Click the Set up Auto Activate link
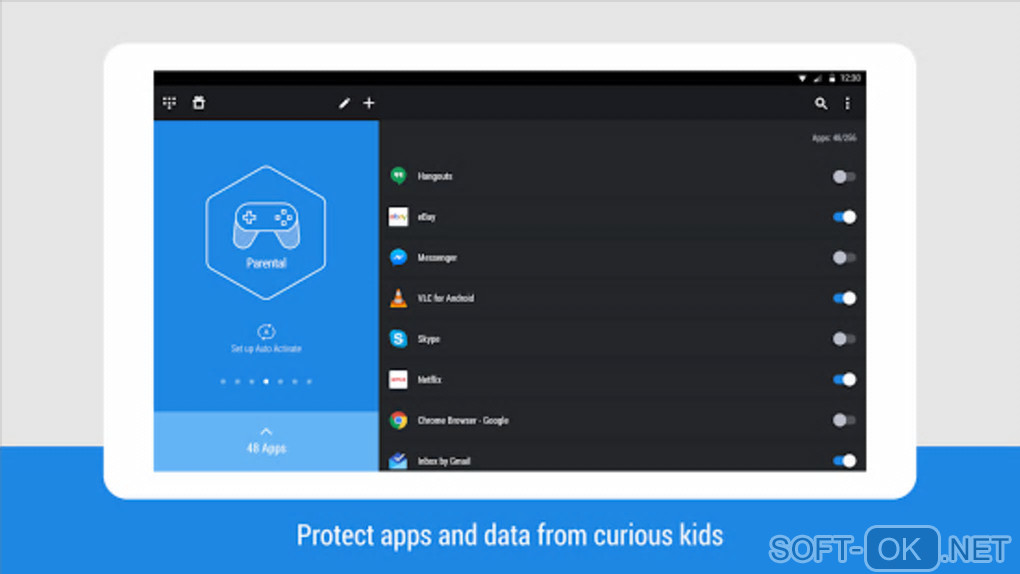Image resolution: width=1020 pixels, height=574 pixels. point(266,349)
